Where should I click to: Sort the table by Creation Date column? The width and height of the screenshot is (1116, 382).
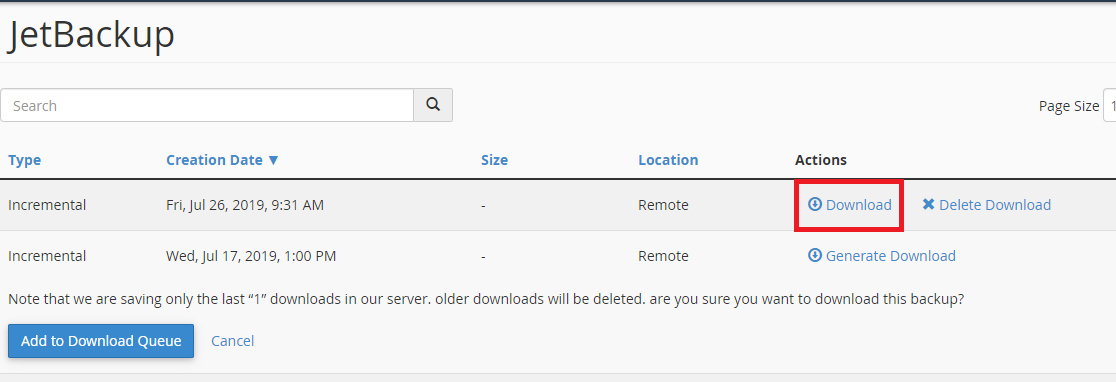pyautogui.click(x=222, y=160)
